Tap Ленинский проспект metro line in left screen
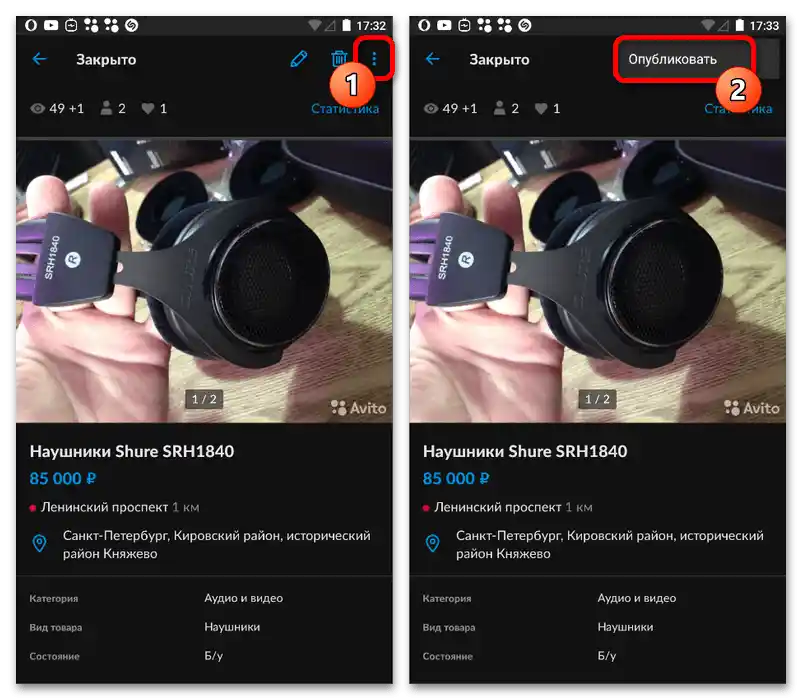The height and width of the screenshot is (700, 802). pos(115,507)
